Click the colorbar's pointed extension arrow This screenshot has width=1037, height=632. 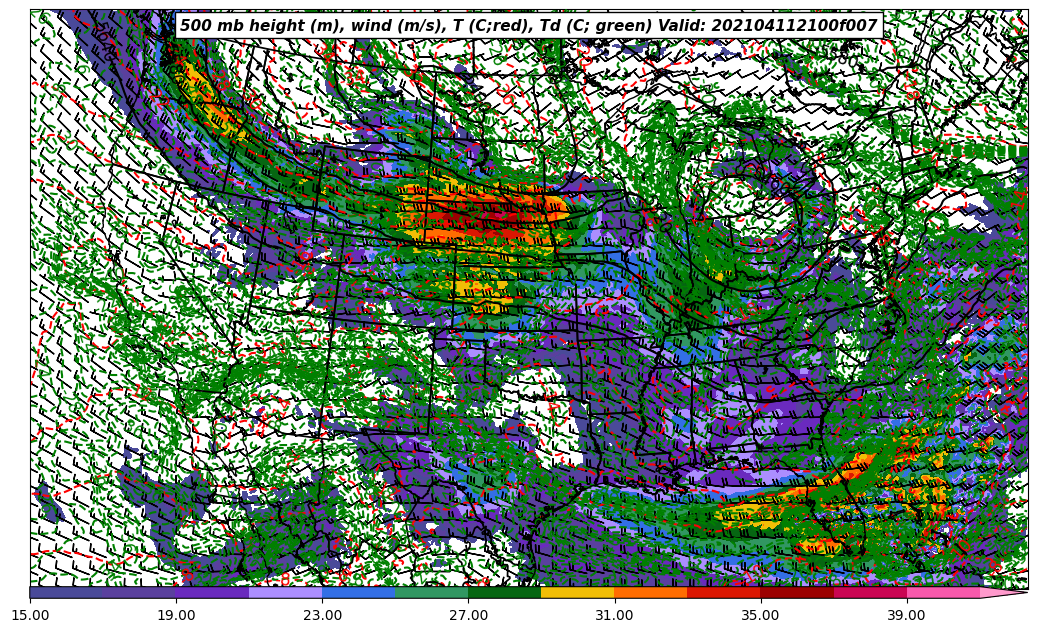point(1003,592)
